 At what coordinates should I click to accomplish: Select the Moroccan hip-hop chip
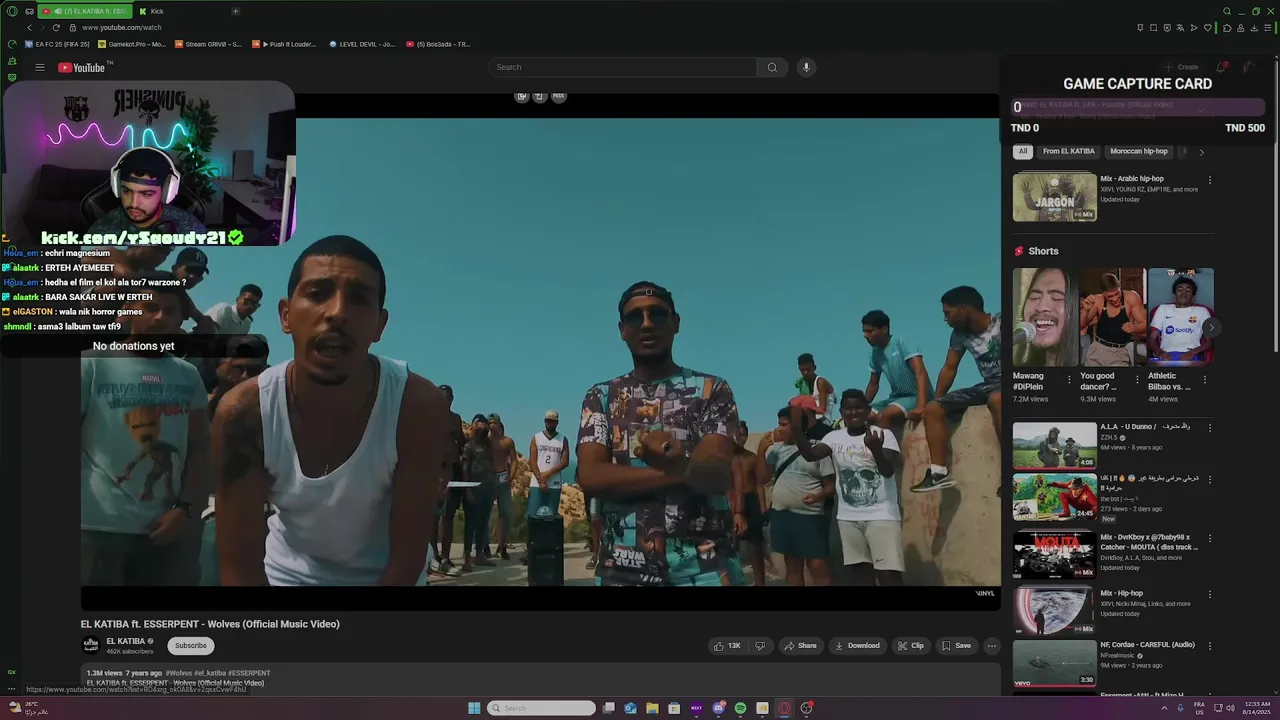1138,151
